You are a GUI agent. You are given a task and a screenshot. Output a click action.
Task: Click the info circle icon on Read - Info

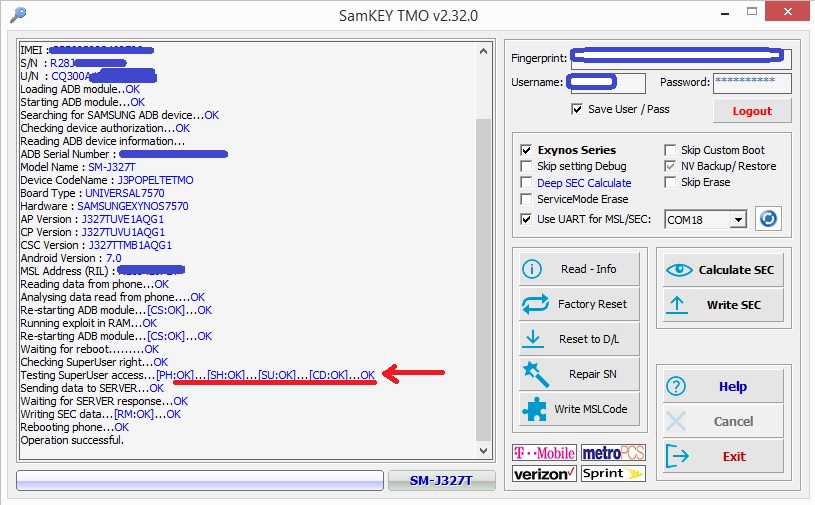point(532,269)
